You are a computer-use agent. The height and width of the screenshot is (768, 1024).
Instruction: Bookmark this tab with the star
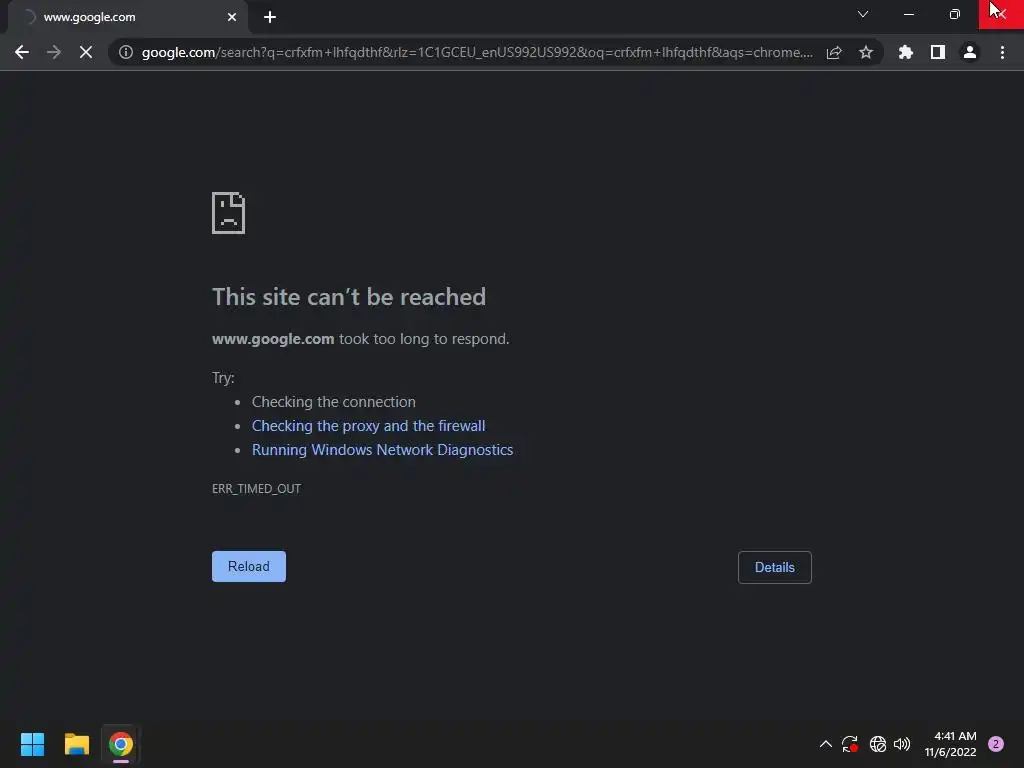[866, 52]
